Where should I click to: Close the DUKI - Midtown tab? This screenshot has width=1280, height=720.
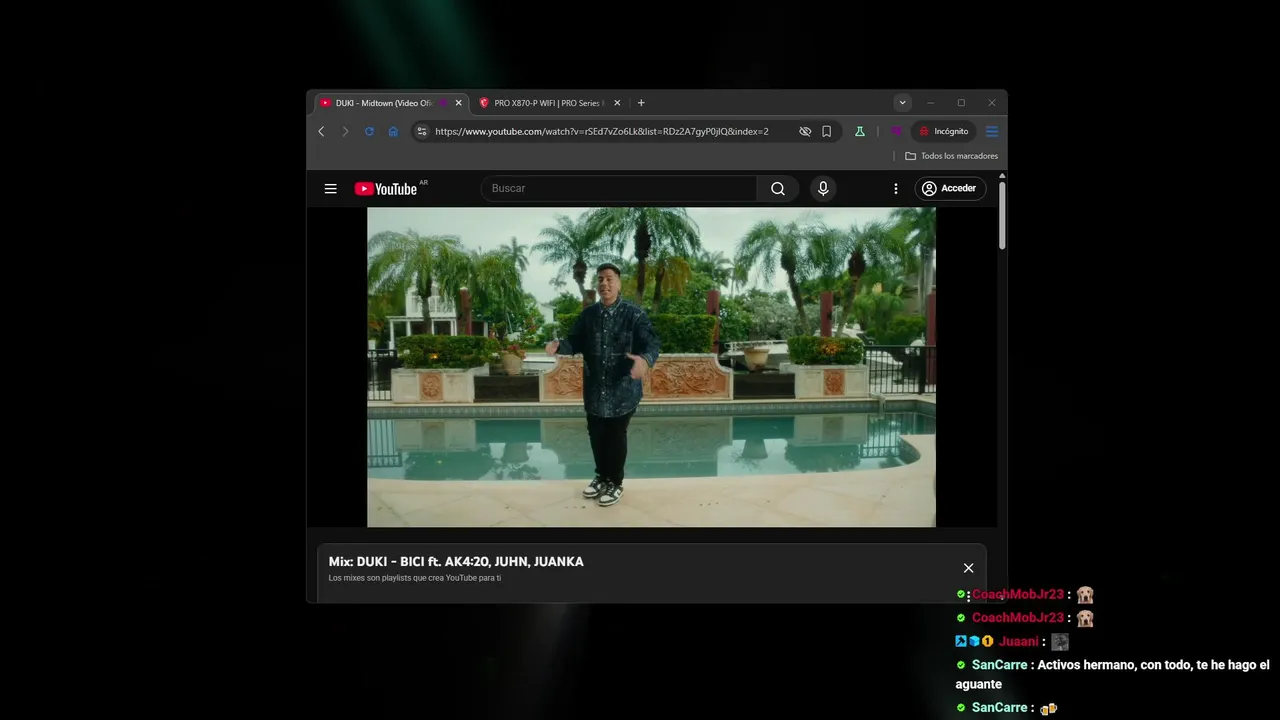click(459, 103)
